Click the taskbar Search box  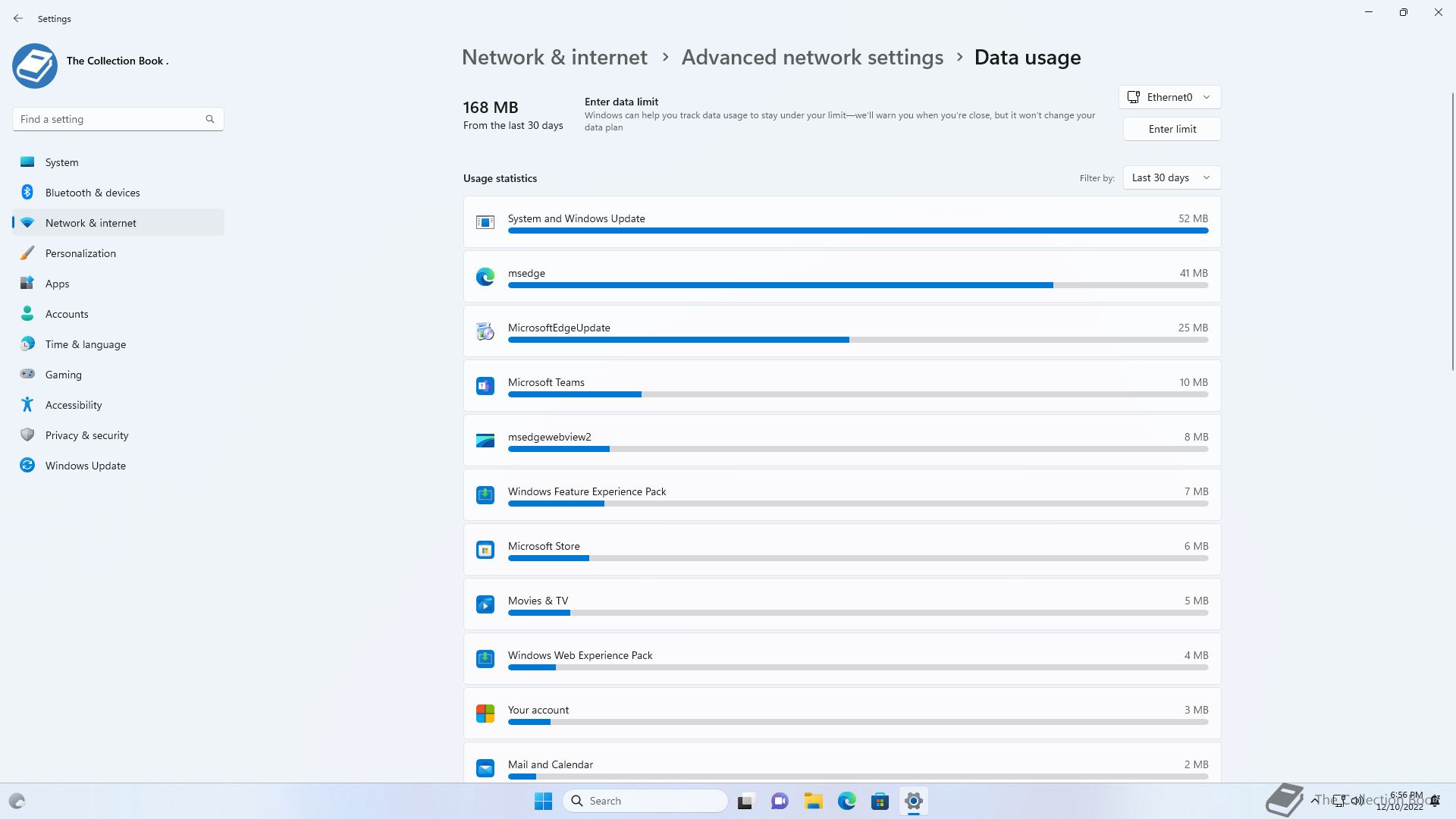[x=645, y=801]
